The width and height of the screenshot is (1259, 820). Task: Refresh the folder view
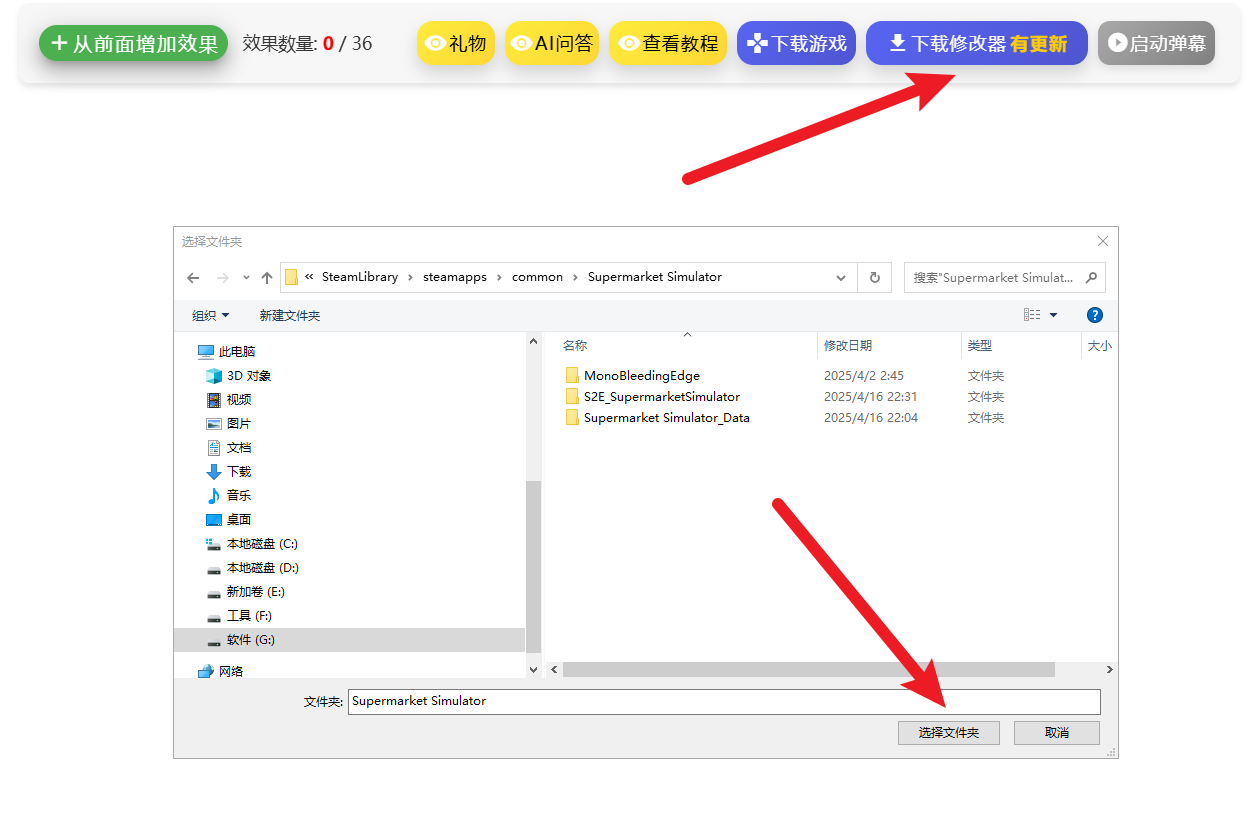point(875,278)
